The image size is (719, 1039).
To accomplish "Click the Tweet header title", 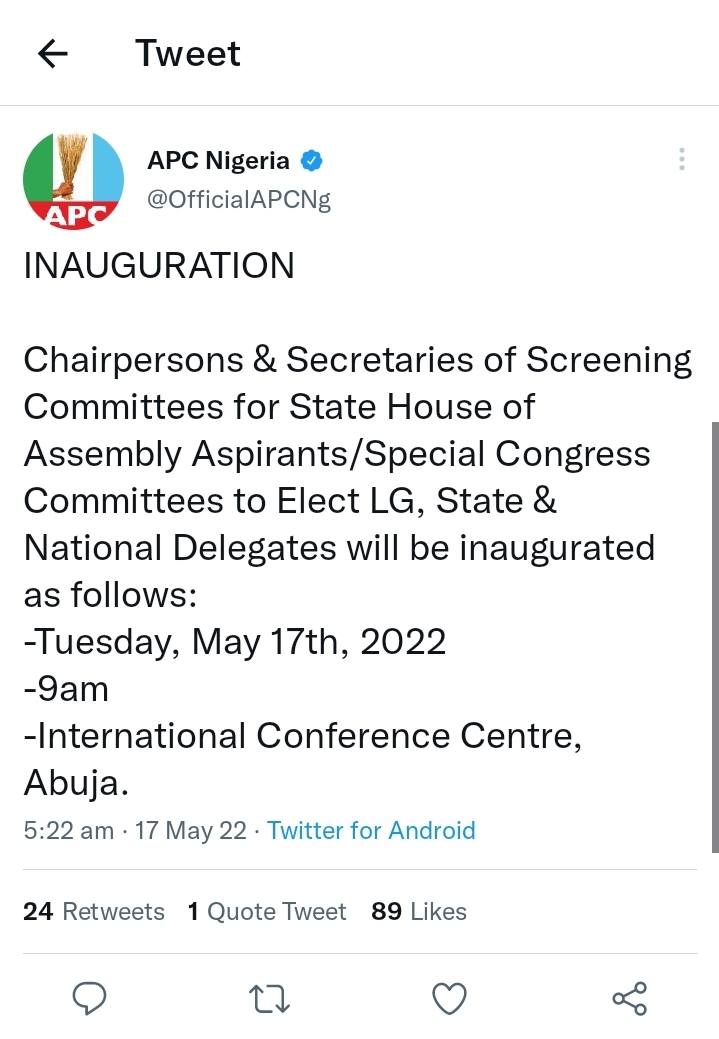I will pos(188,53).
